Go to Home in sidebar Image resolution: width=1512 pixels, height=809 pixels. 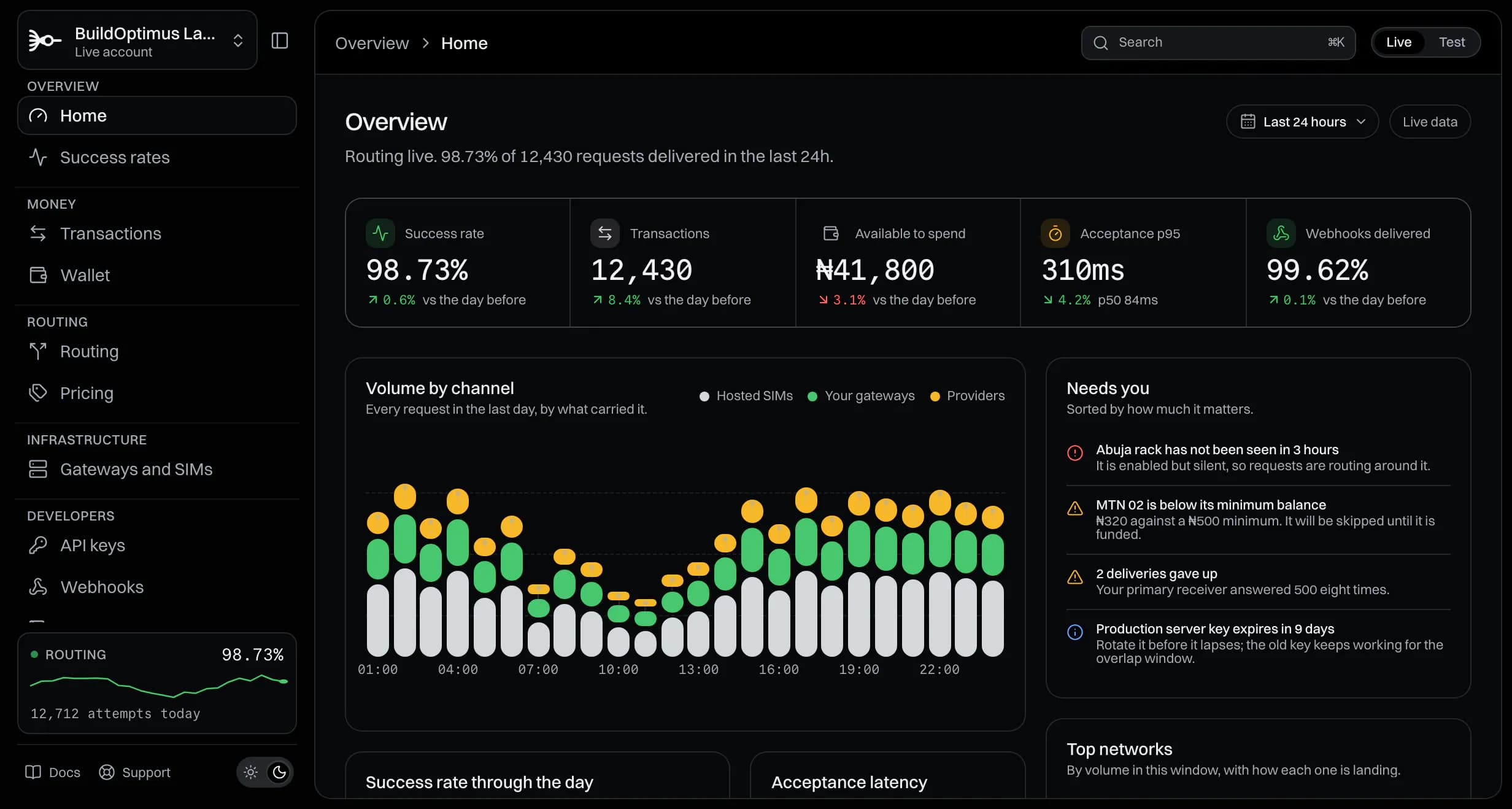157,115
